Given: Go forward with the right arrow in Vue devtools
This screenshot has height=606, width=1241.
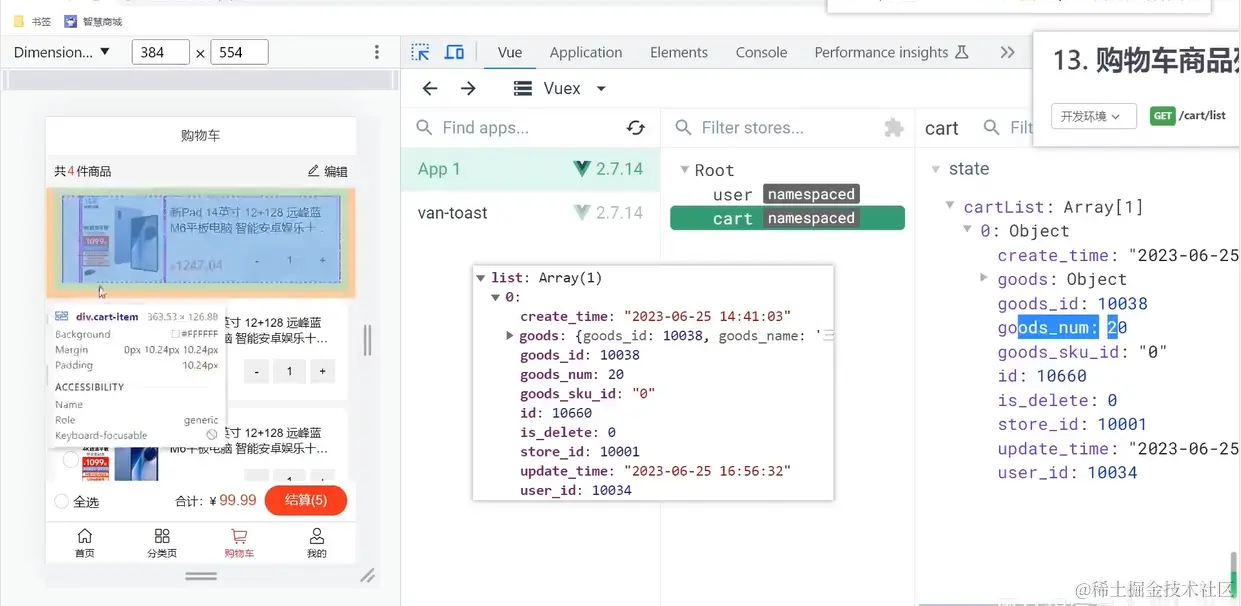Looking at the screenshot, I should tap(468, 89).
